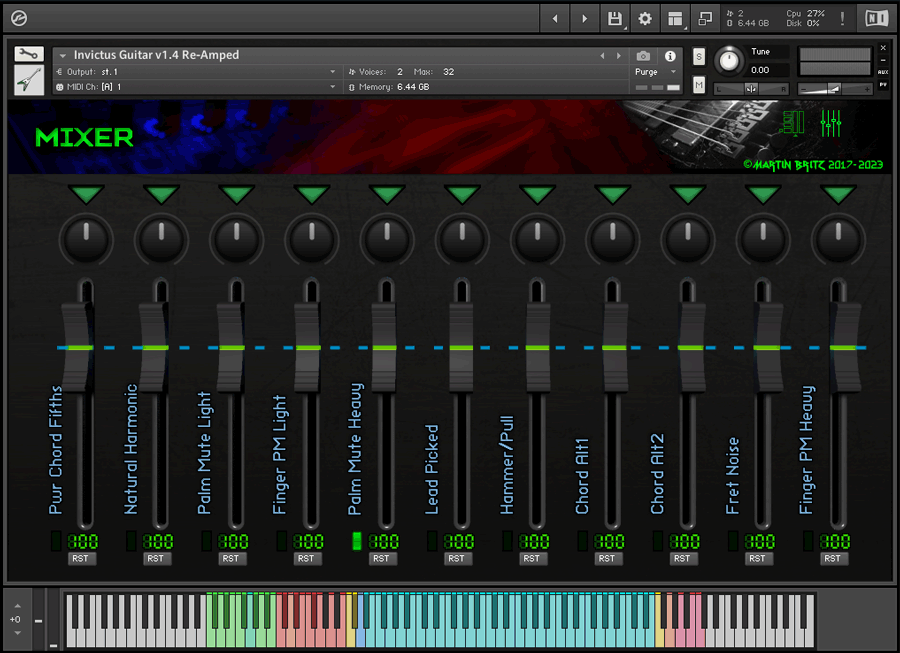The height and width of the screenshot is (653, 900).
Task: Reset Chord Alt2 with RST button
Action: (682, 558)
